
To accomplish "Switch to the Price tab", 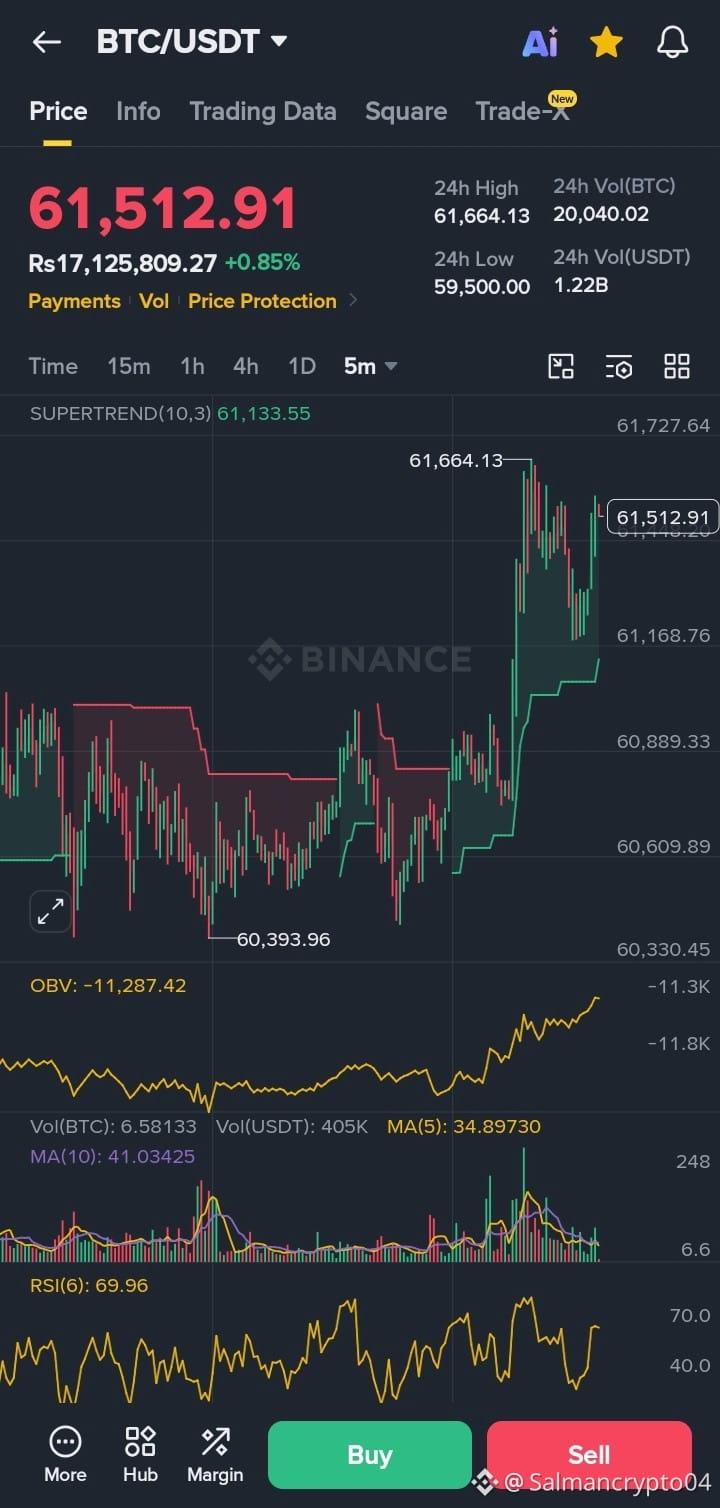I will [58, 111].
